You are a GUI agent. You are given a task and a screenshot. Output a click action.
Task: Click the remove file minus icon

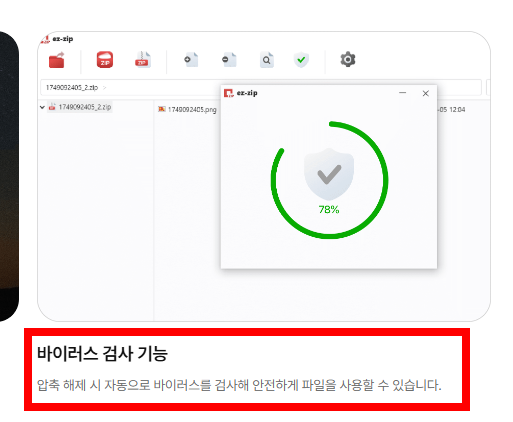tap(229, 60)
